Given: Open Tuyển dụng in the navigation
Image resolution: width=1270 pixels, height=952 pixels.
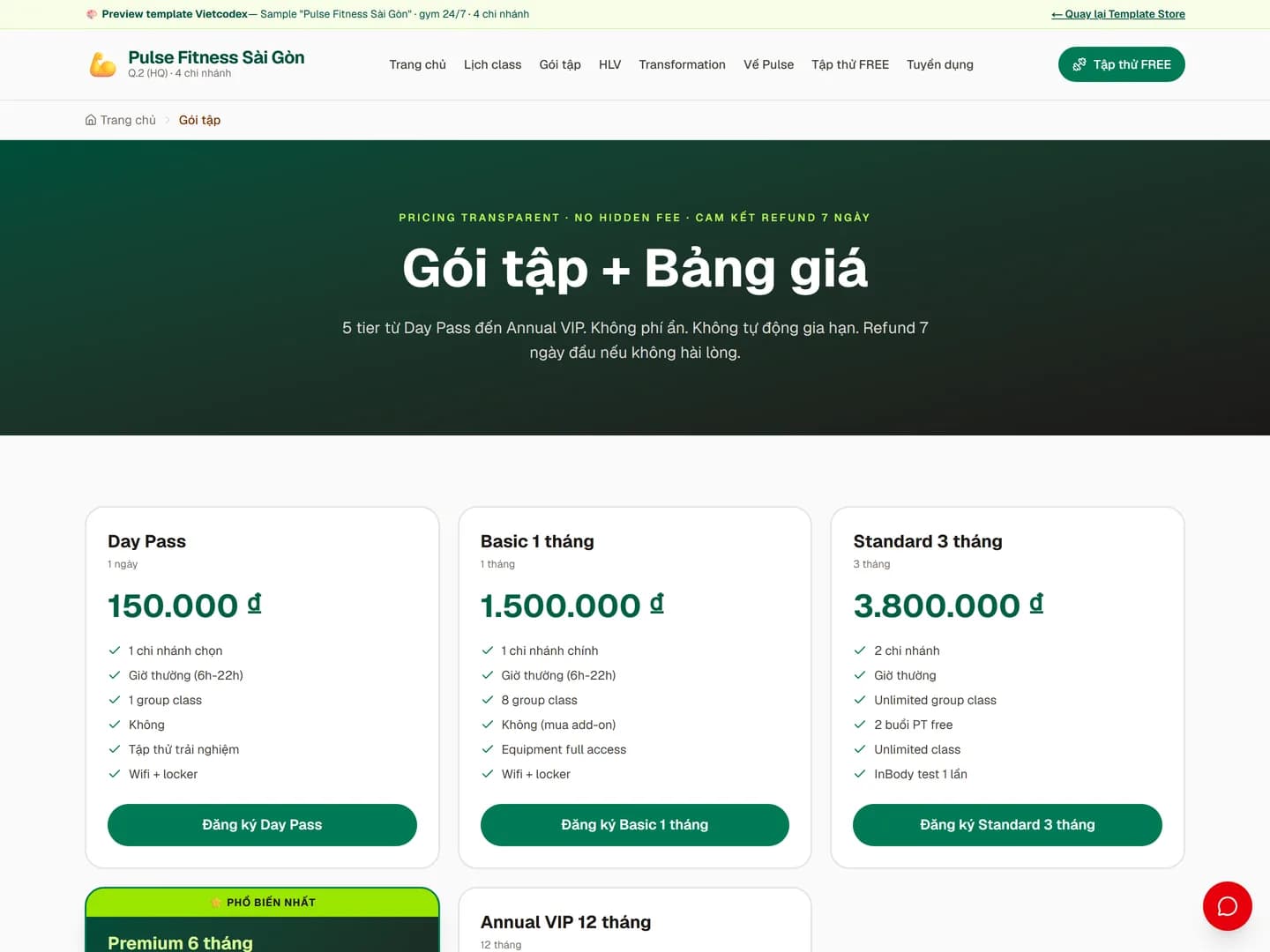Looking at the screenshot, I should tap(940, 64).
